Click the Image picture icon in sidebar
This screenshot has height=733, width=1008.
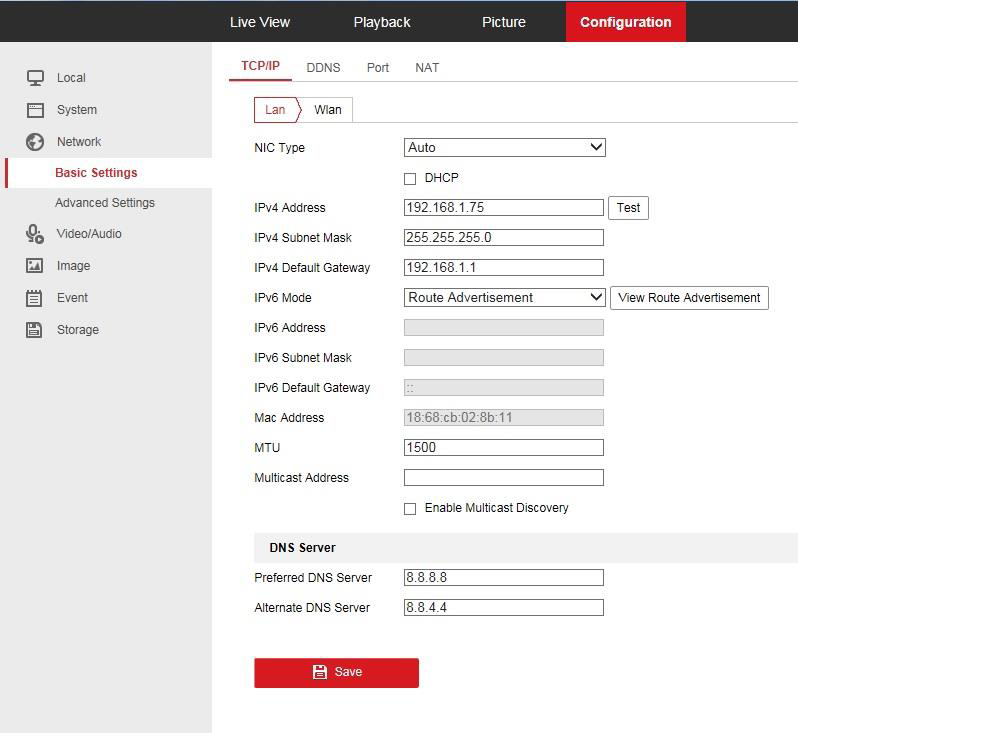[35, 266]
